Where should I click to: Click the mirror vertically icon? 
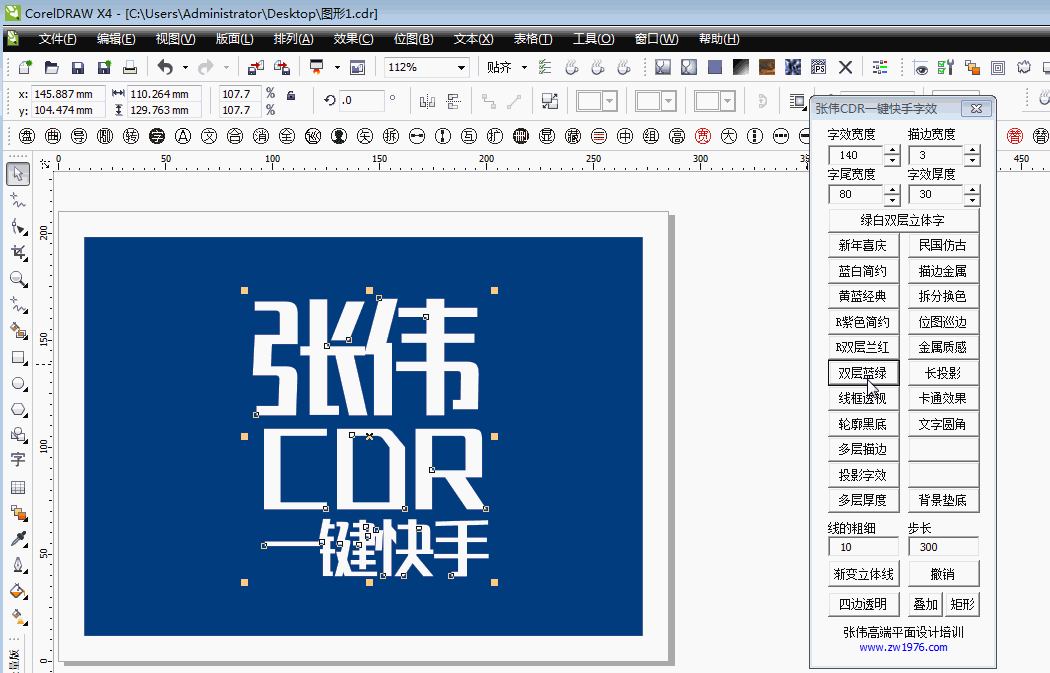(x=453, y=102)
